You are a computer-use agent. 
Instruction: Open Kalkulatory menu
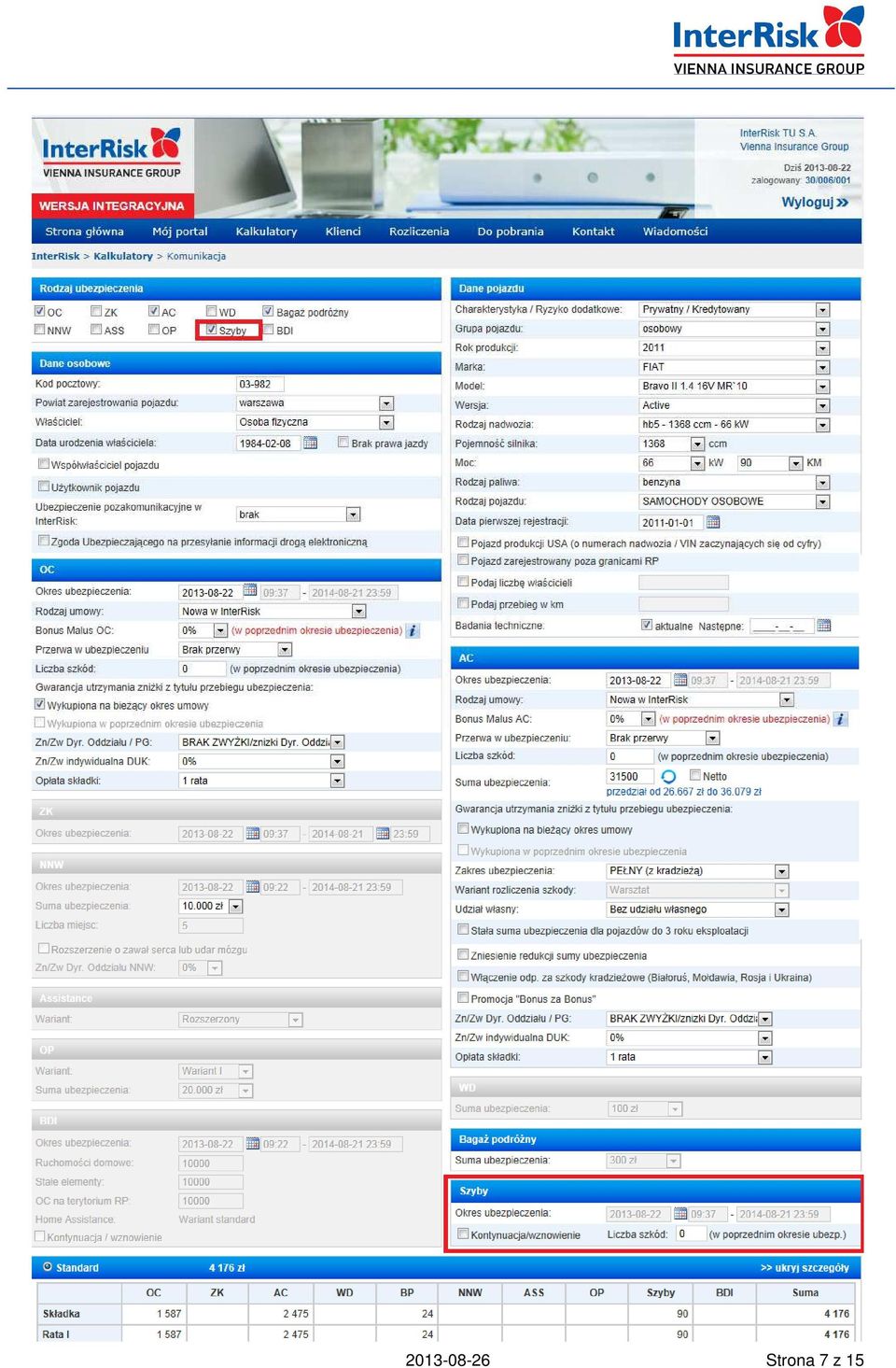pyautogui.click(x=266, y=232)
